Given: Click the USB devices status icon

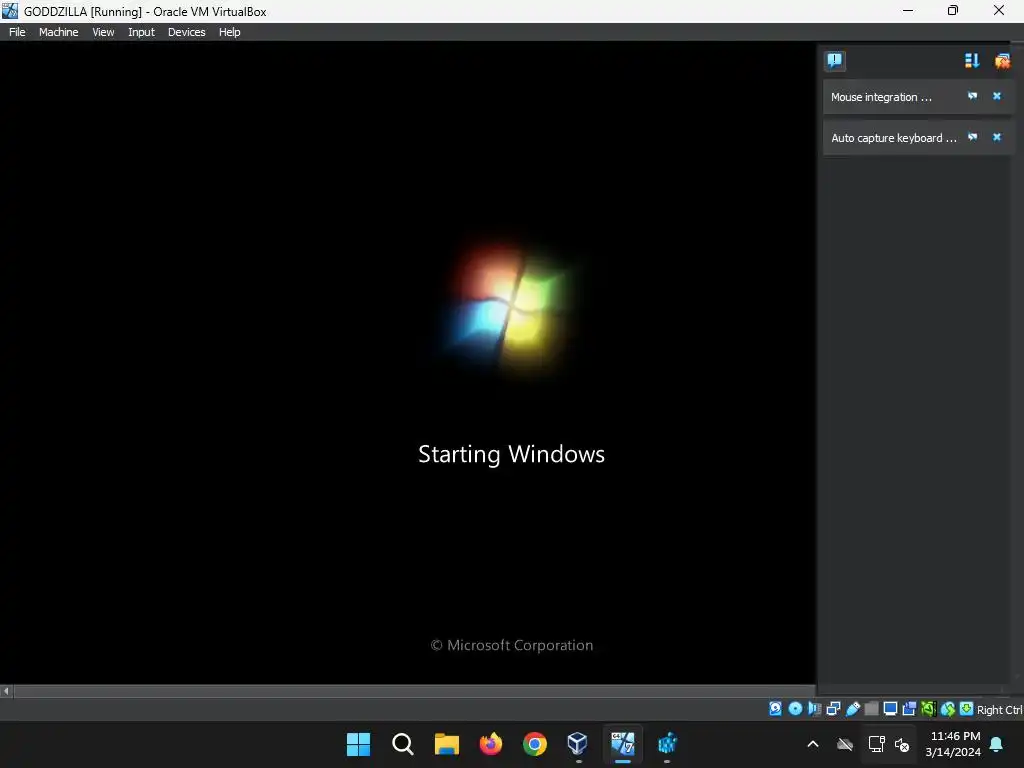Looking at the screenshot, I should click(x=852, y=709).
